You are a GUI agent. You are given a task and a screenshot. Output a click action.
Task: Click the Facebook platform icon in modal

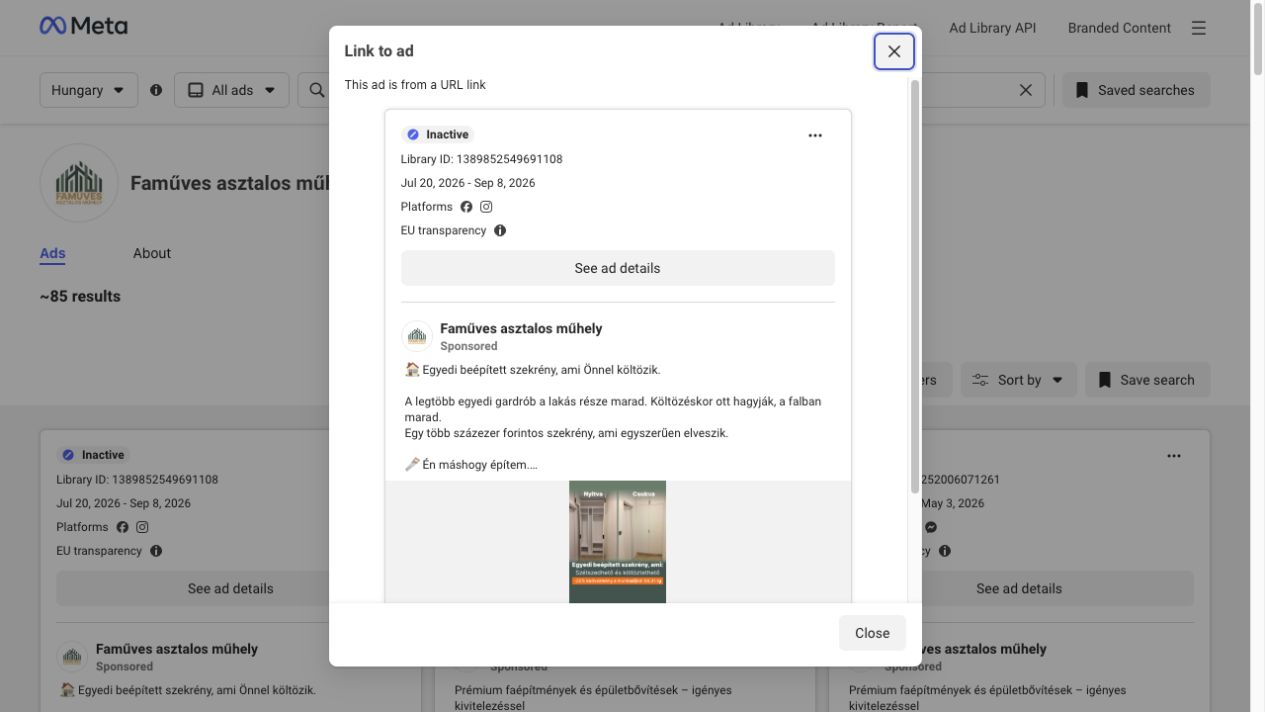tap(466, 207)
